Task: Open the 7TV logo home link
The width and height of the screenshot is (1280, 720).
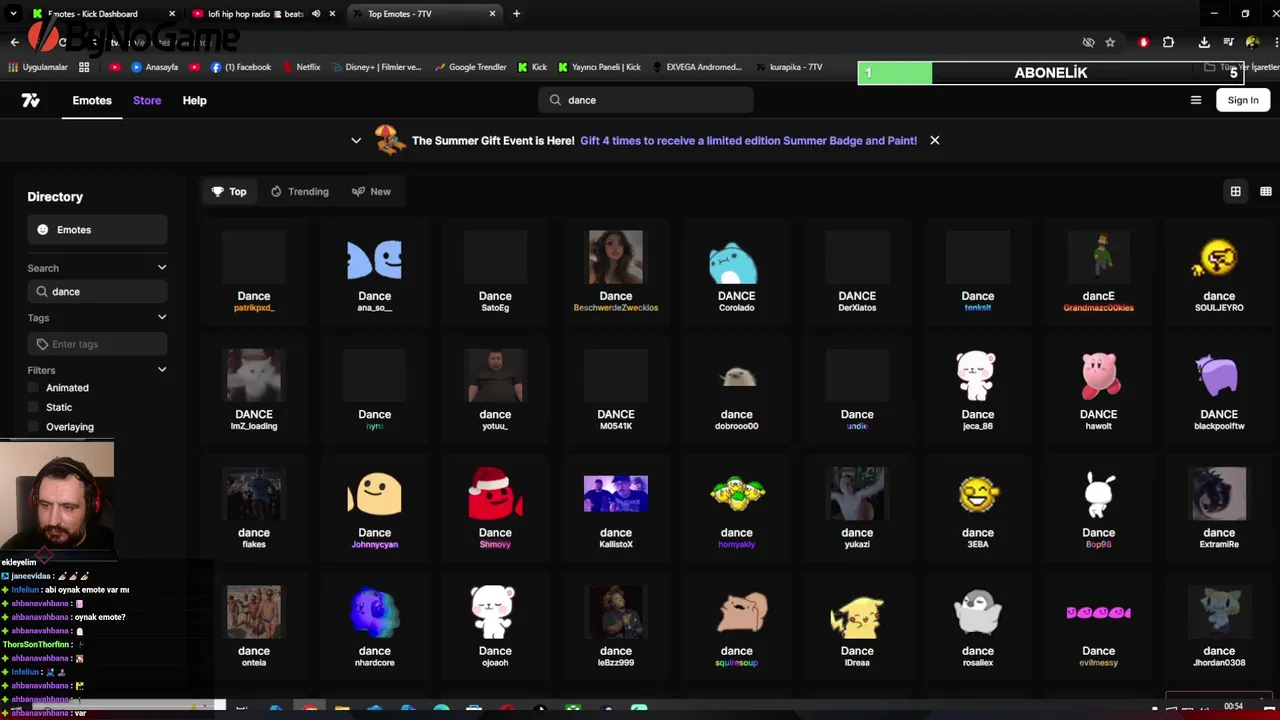Action: pos(31,100)
